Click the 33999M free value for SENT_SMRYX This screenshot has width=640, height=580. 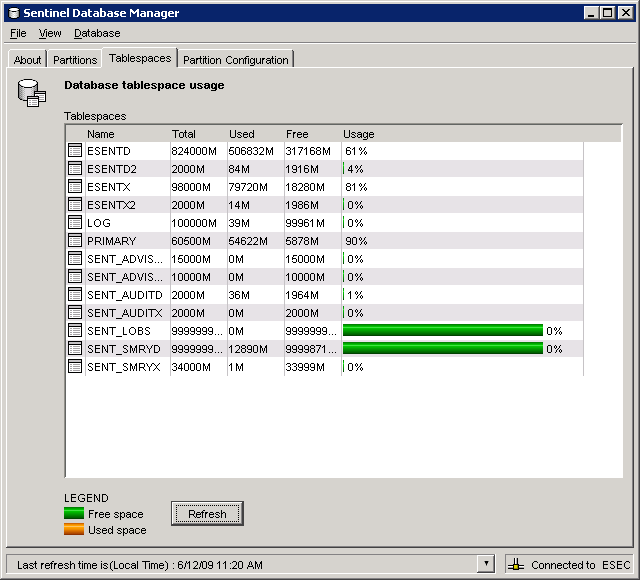pyautogui.click(x=305, y=367)
